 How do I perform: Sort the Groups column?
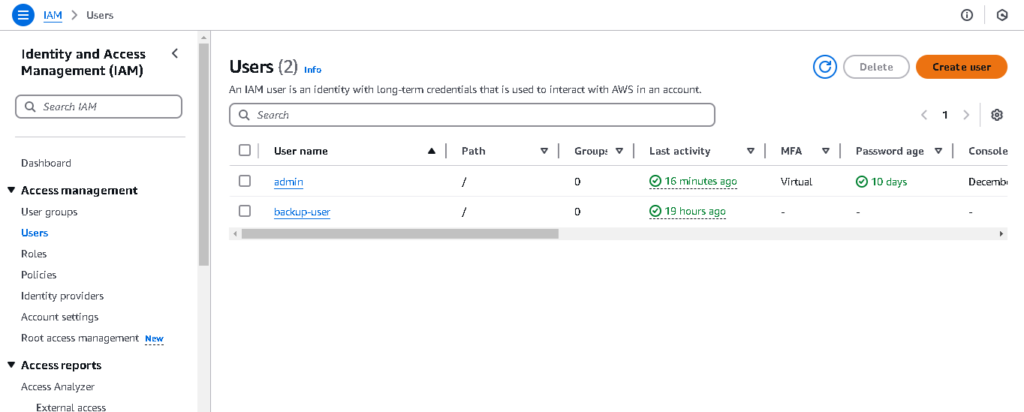pos(619,151)
